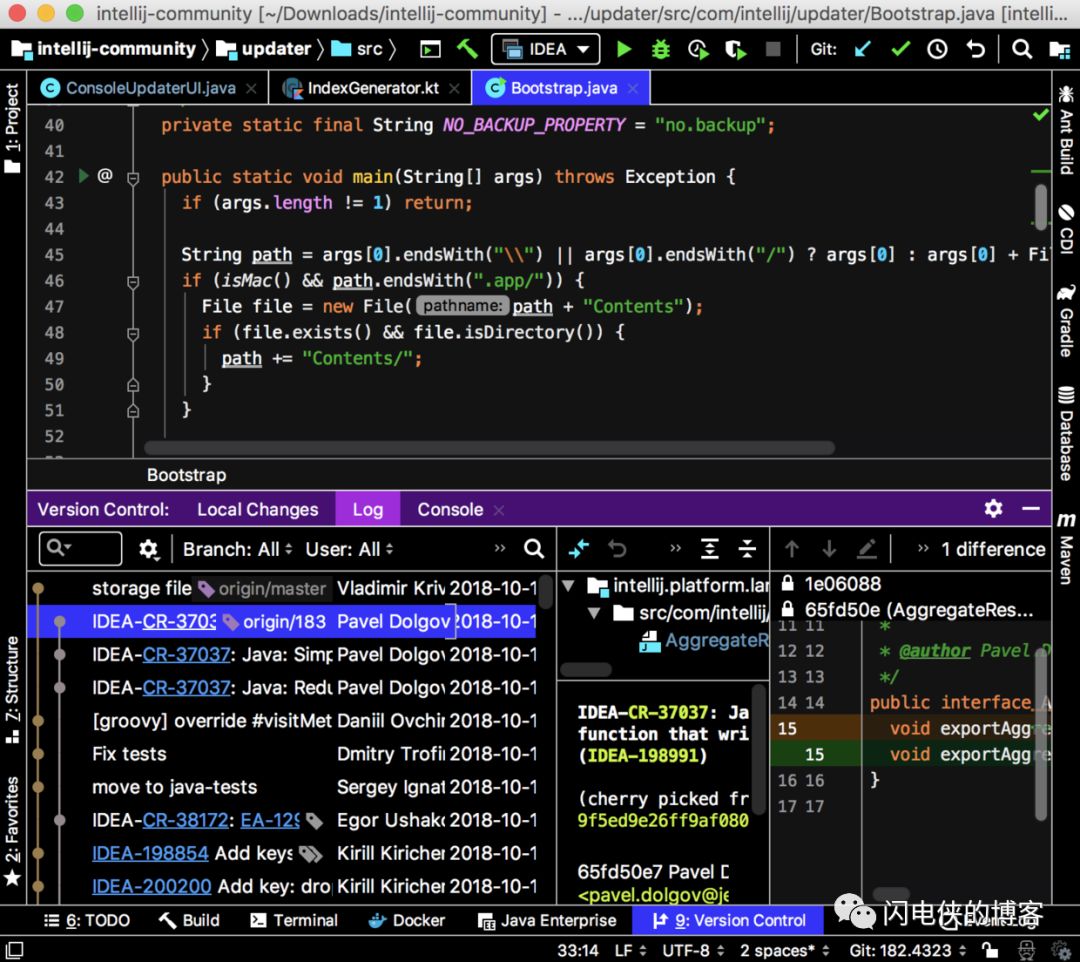
Task: Open the Java Enterprise tool window
Action: click(x=547, y=920)
